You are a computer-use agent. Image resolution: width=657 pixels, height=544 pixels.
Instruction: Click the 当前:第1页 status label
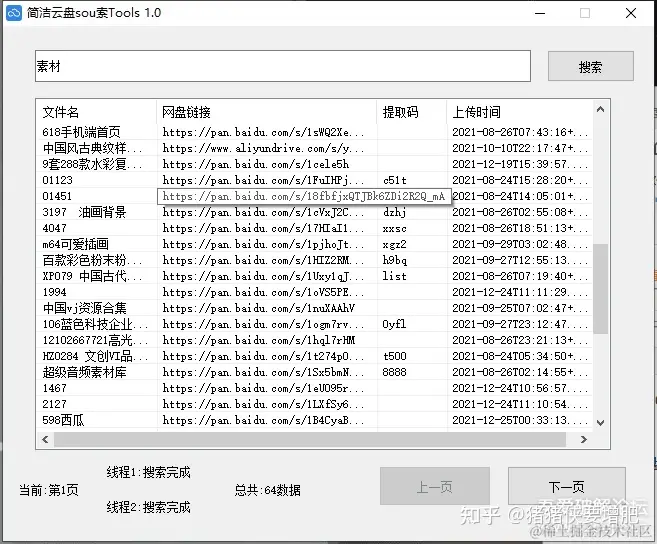[x=49, y=490]
